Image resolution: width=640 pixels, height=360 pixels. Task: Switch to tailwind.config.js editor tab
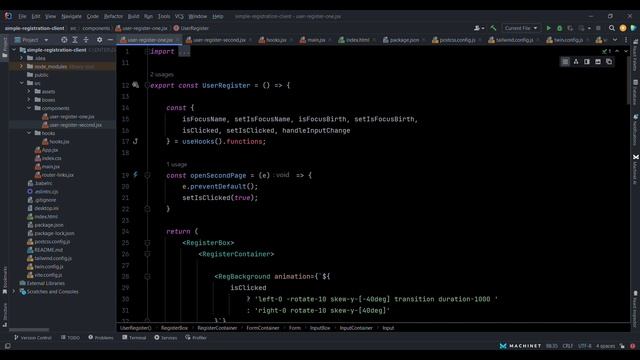click(513, 40)
